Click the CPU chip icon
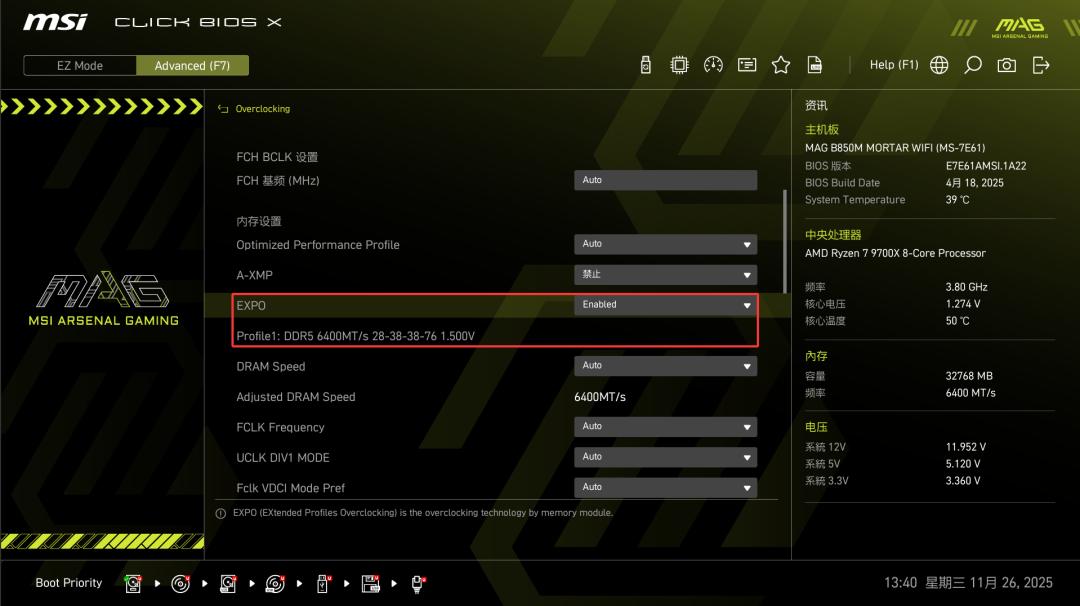This screenshot has height=606, width=1080. click(x=679, y=65)
